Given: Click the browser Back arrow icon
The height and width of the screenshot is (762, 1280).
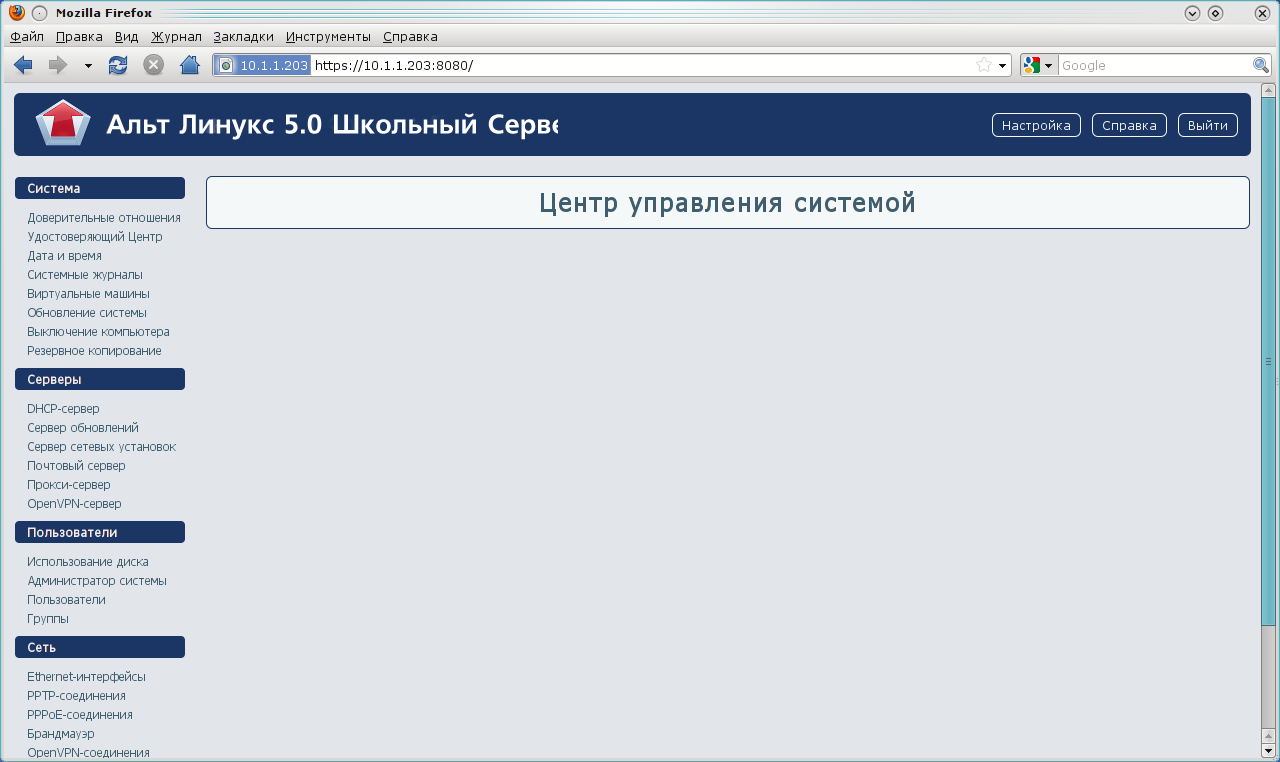Looking at the screenshot, I should [23, 65].
